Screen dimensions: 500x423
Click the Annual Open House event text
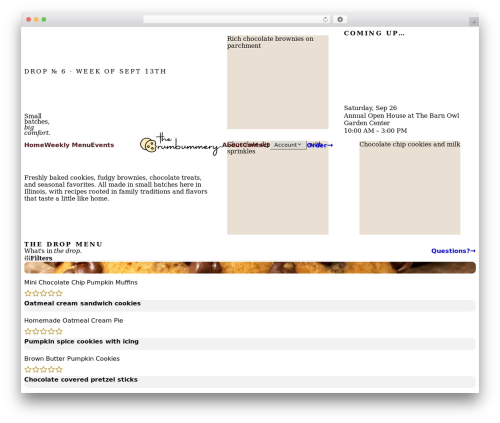[401, 119]
